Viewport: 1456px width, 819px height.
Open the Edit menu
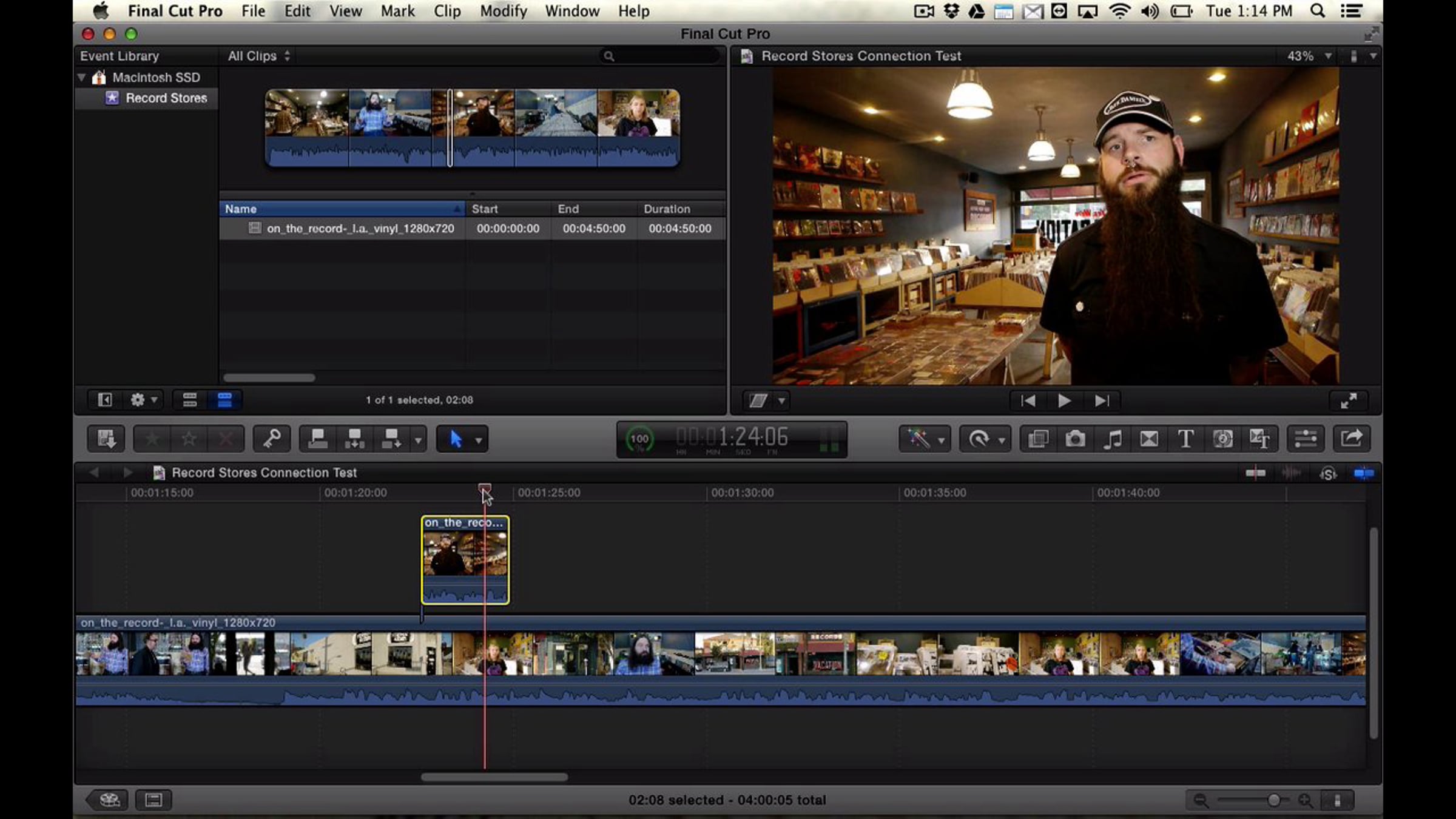click(297, 11)
